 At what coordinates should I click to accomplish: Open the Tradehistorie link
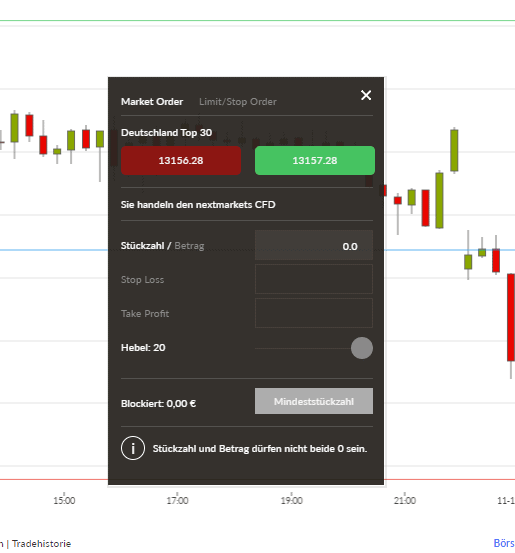click(42, 544)
